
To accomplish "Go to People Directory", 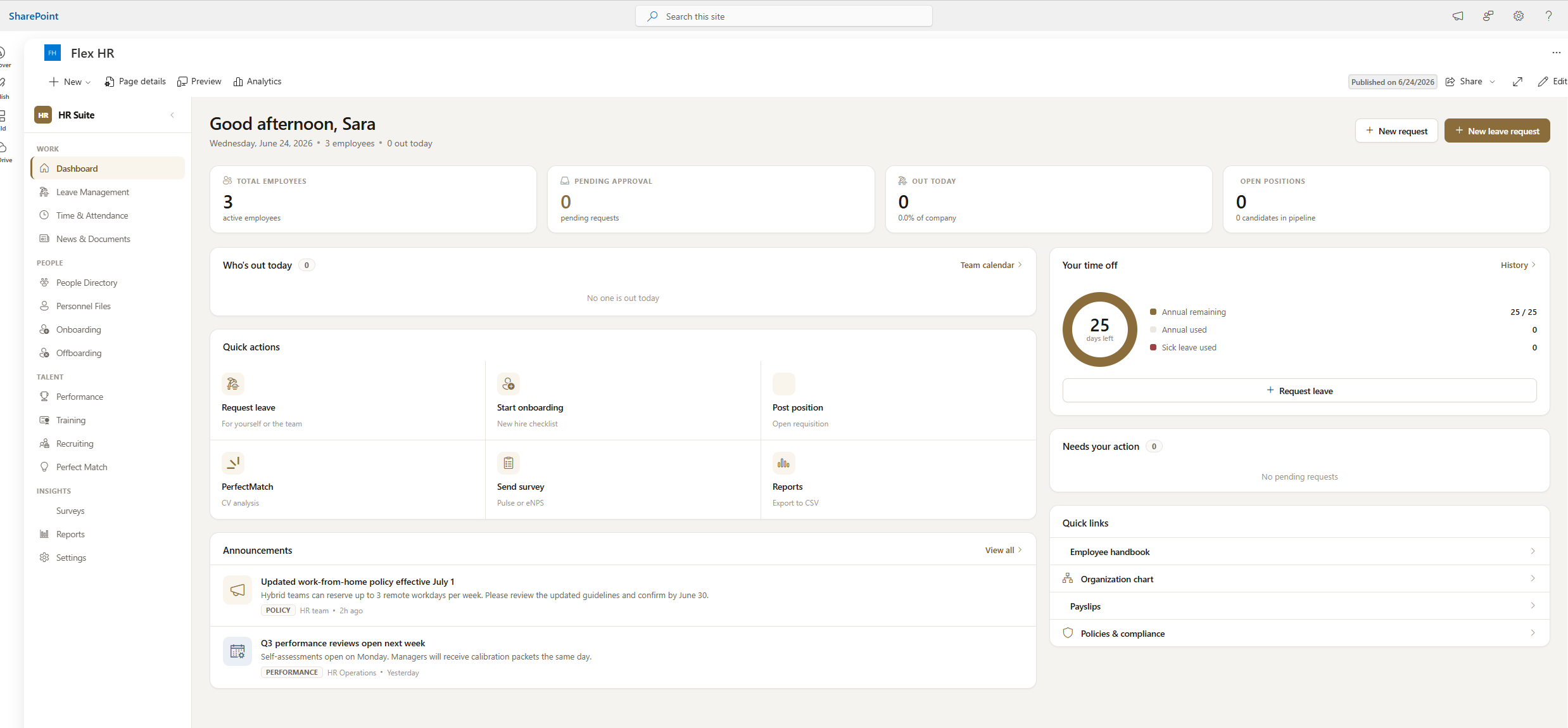I will [x=108, y=283].
